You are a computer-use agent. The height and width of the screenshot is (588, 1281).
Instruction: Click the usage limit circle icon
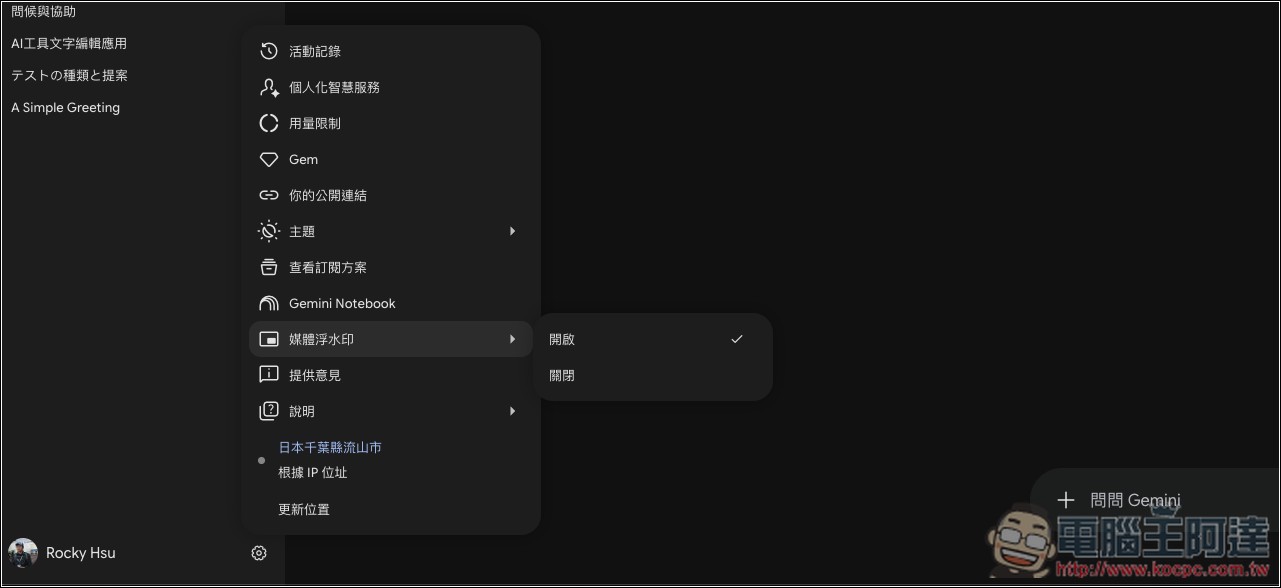269,123
